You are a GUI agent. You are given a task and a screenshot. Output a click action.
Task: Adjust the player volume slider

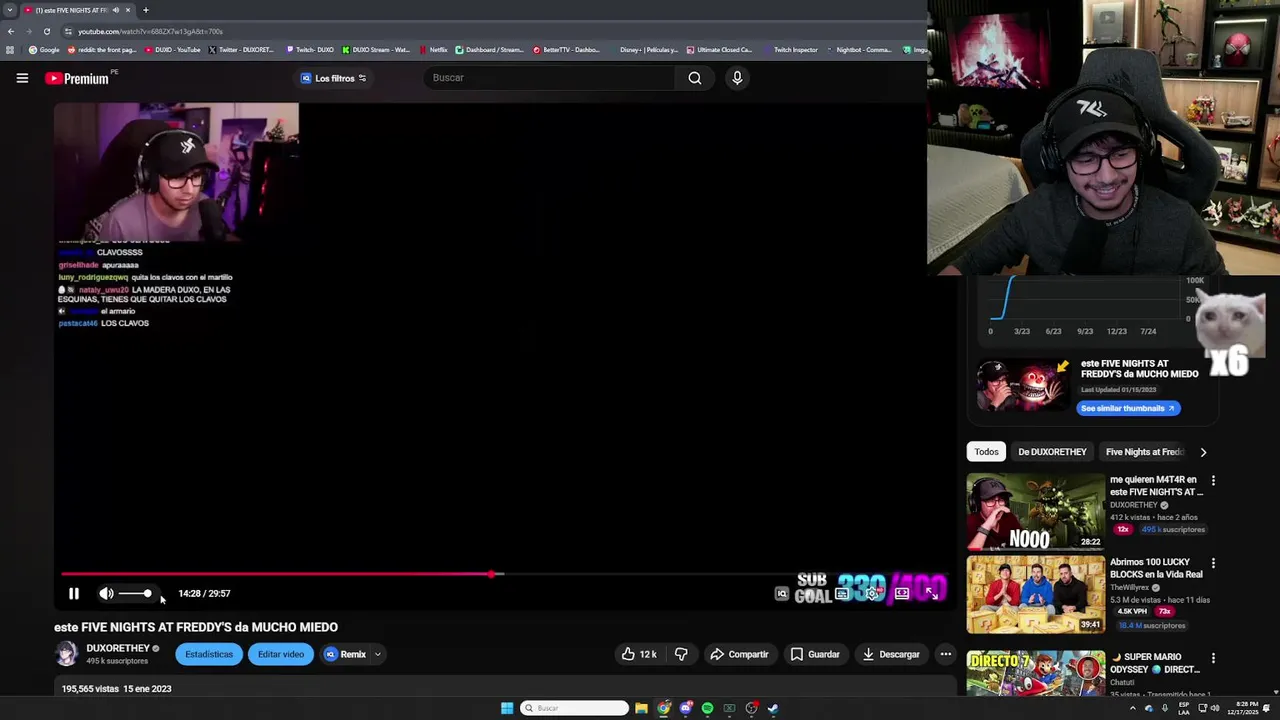point(135,594)
